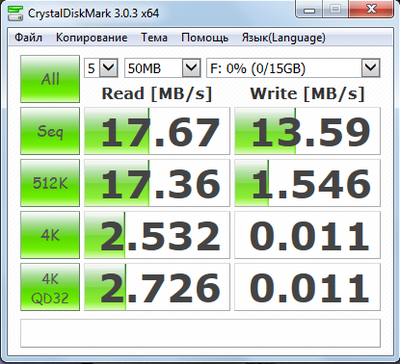The width and height of the screenshot is (400, 364).
Task: Select the 4K write result 0.011
Action: coord(307,235)
